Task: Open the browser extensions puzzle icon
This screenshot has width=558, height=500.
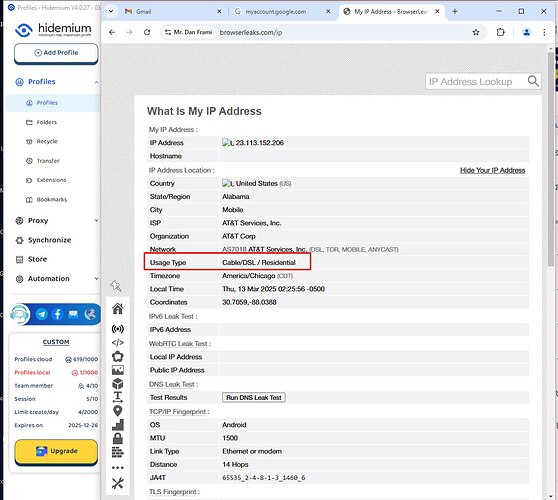Action: coord(500,32)
